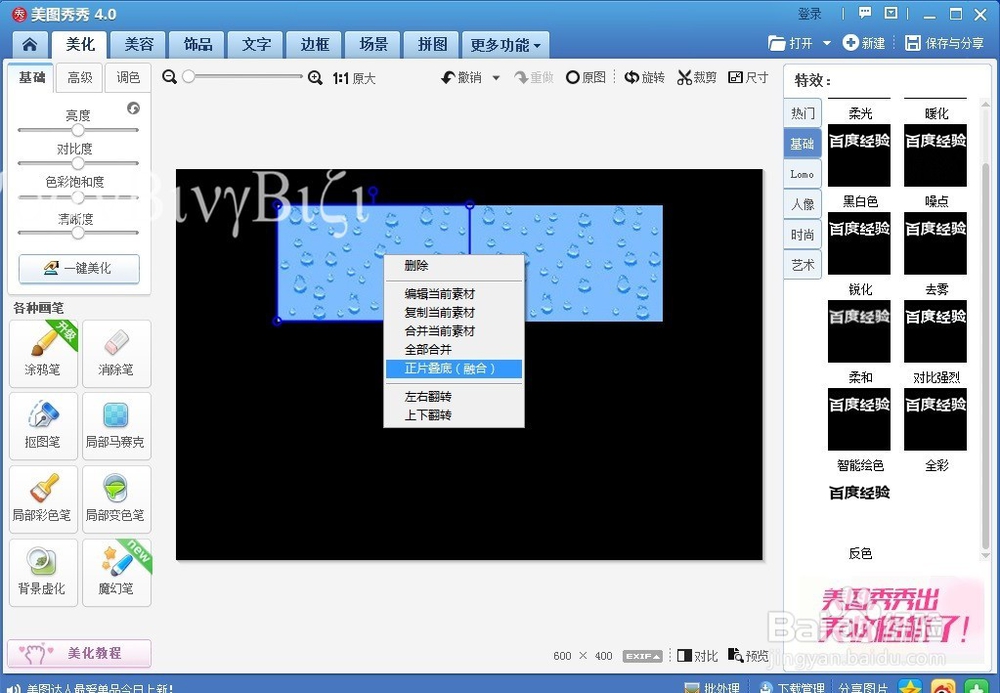Open the 美化教程 tutorial button
The image size is (1000, 693).
click(79, 653)
